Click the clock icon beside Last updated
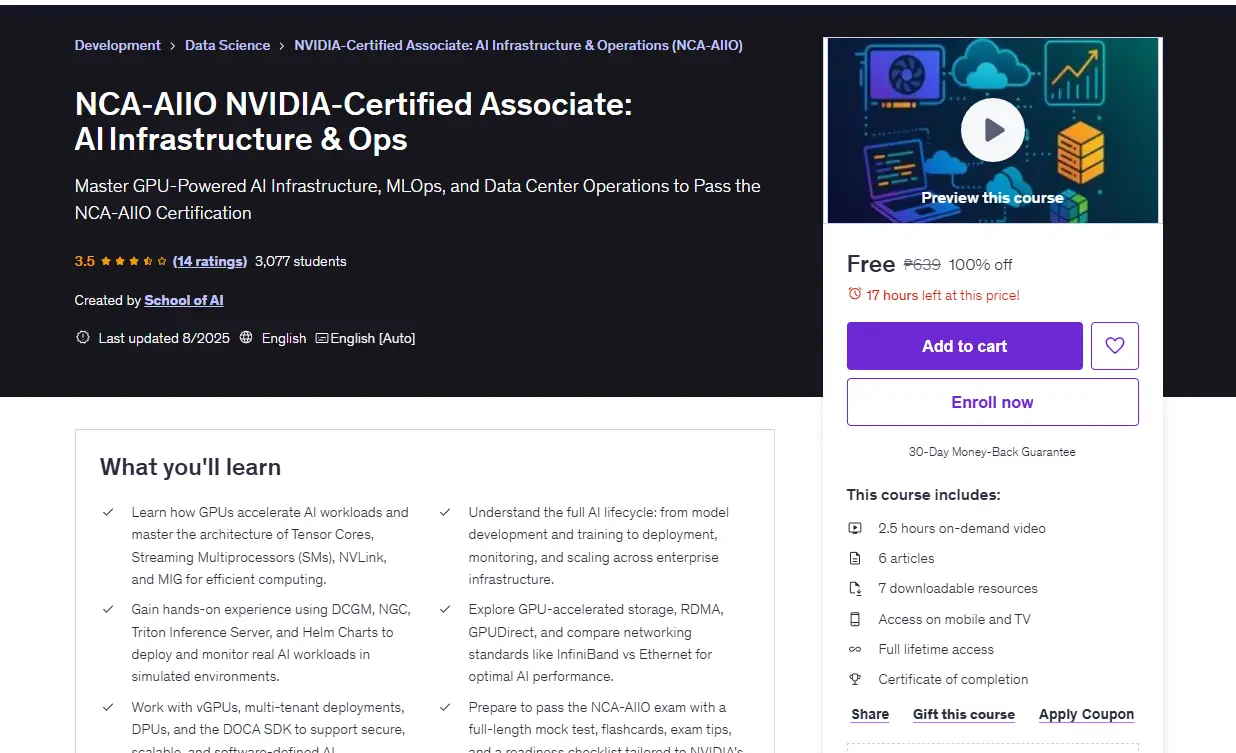 click(x=83, y=338)
